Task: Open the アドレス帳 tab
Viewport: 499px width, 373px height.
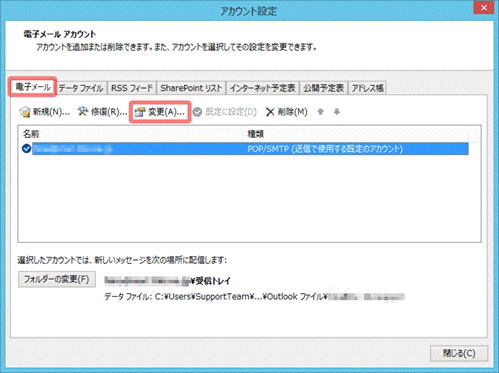Action: pyautogui.click(x=367, y=88)
